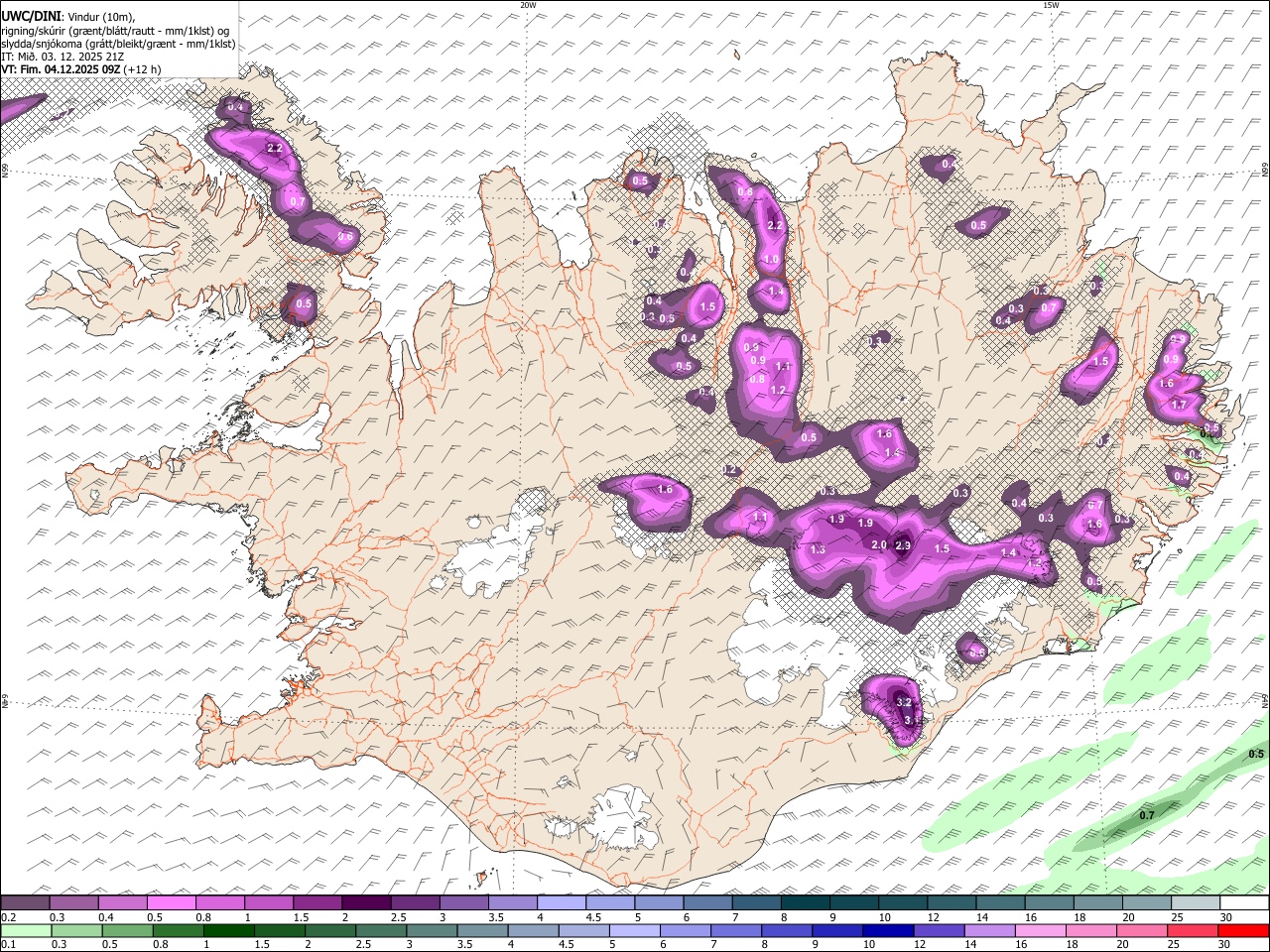The image size is (1270, 952).
Task: Click the 'UWC/DINI' title in the header box
Action: coord(31,17)
